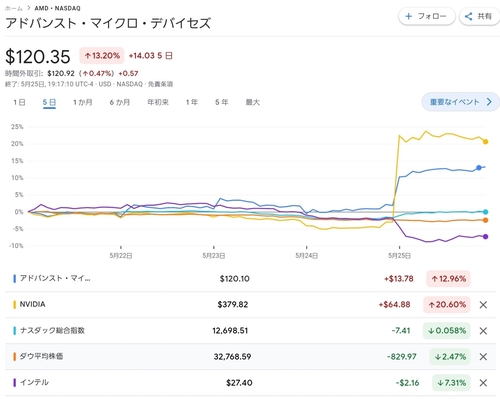Remove NVIDIA from the comparison

(x=483, y=305)
